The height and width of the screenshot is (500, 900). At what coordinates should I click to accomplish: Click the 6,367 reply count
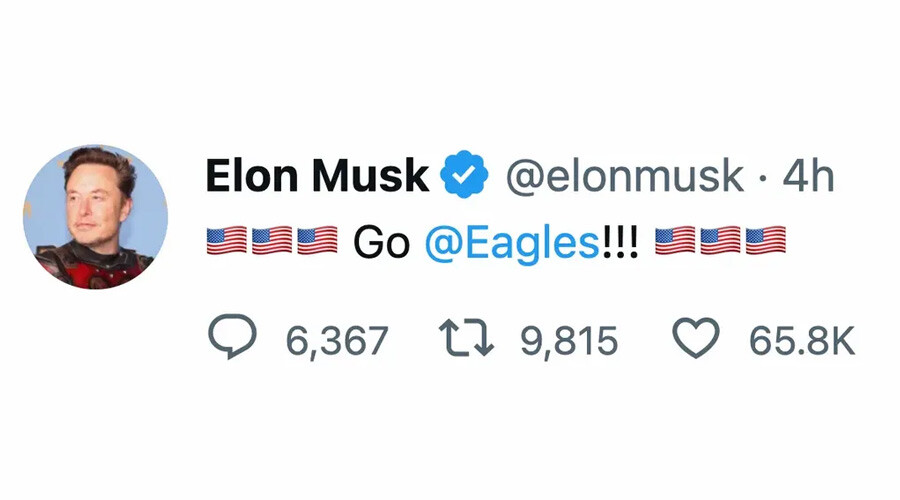coord(336,341)
